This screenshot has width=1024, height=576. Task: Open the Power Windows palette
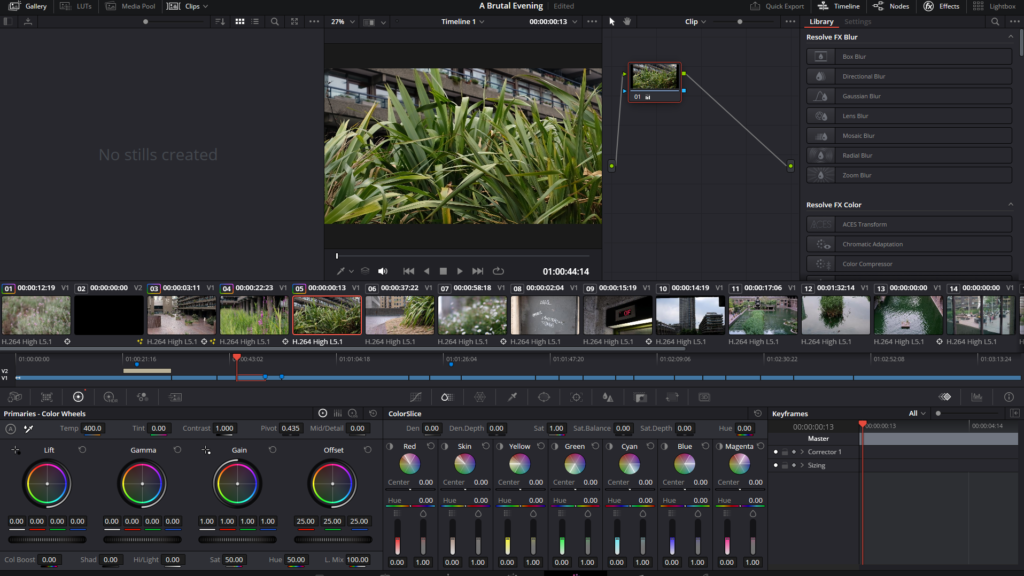coord(544,397)
